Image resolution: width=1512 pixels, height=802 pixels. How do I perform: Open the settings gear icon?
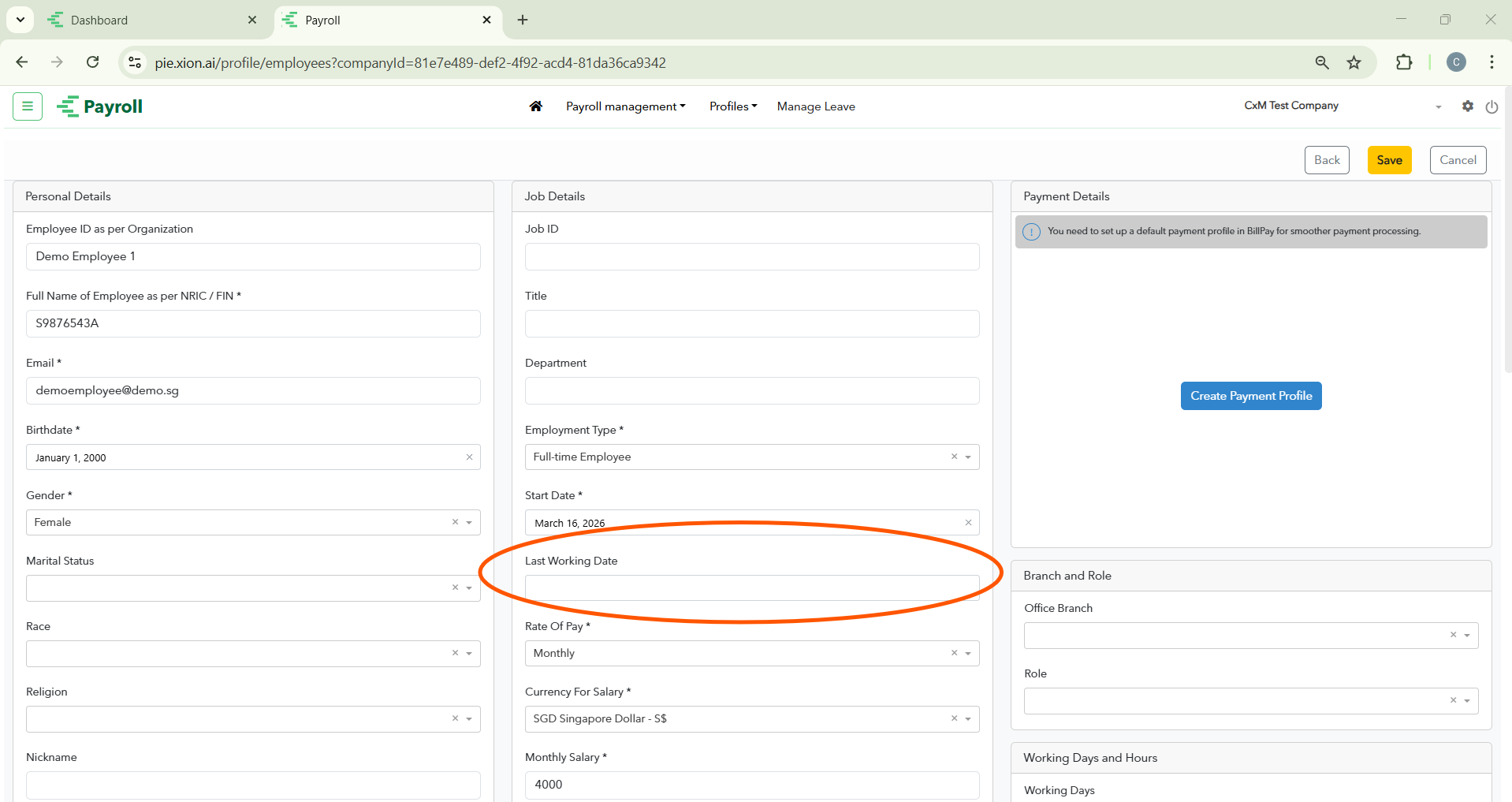pyautogui.click(x=1467, y=106)
